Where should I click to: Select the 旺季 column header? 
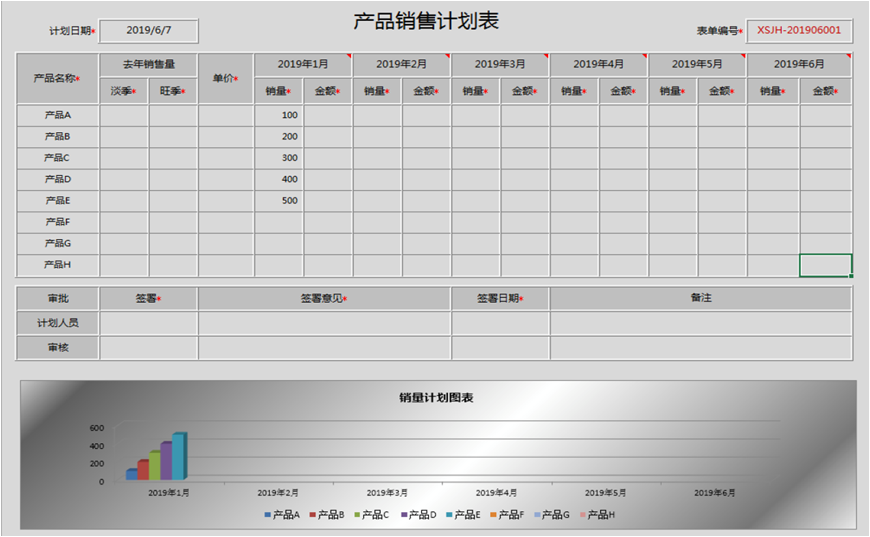click(173, 91)
